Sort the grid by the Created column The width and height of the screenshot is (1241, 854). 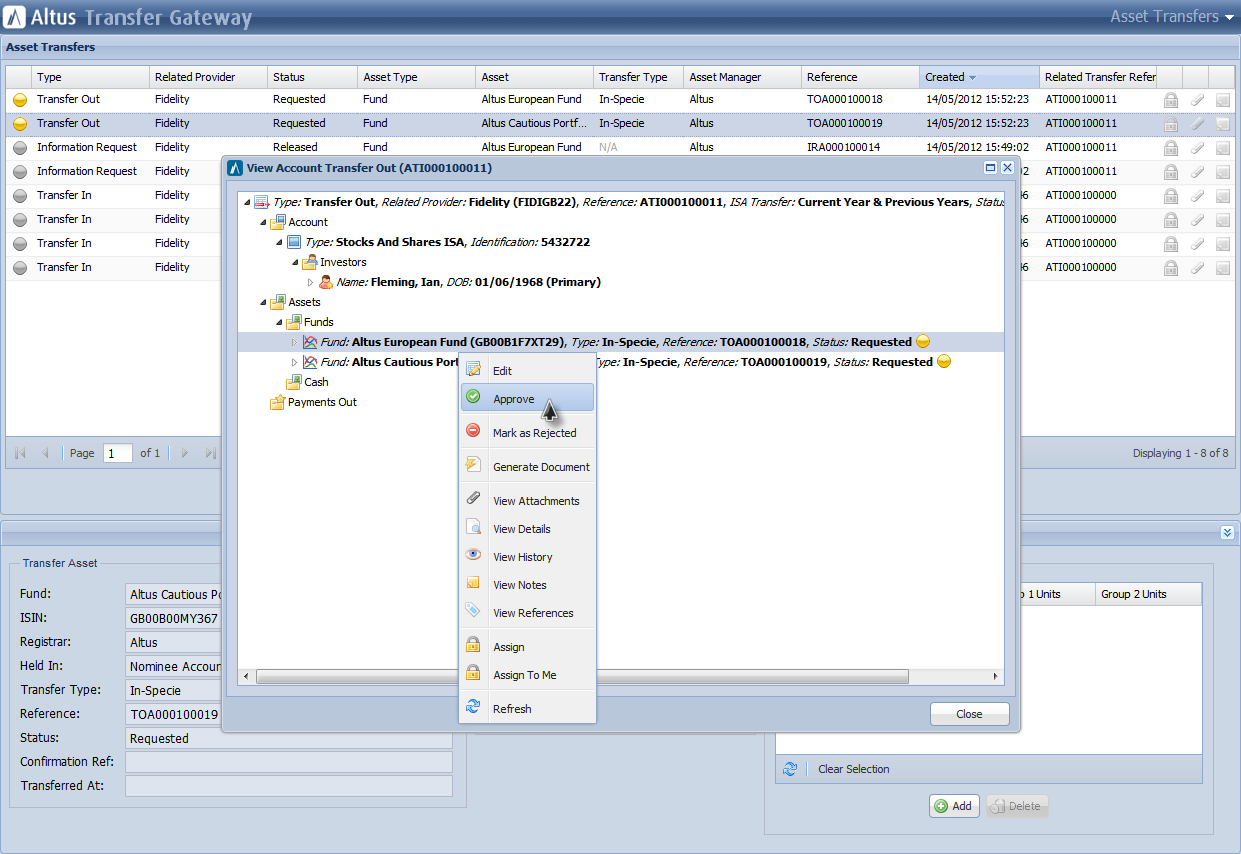[x=979, y=77]
